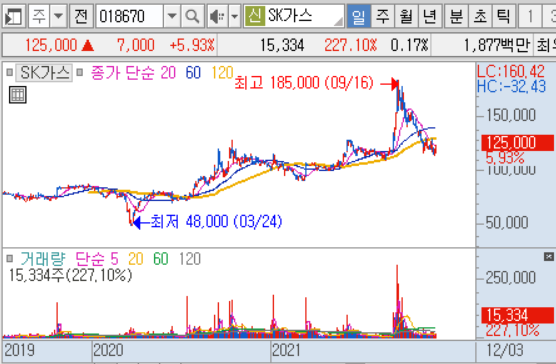The height and width of the screenshot is (364, 556).
Task: Click the 2019 timeline label
Action: tap(20, 350)
